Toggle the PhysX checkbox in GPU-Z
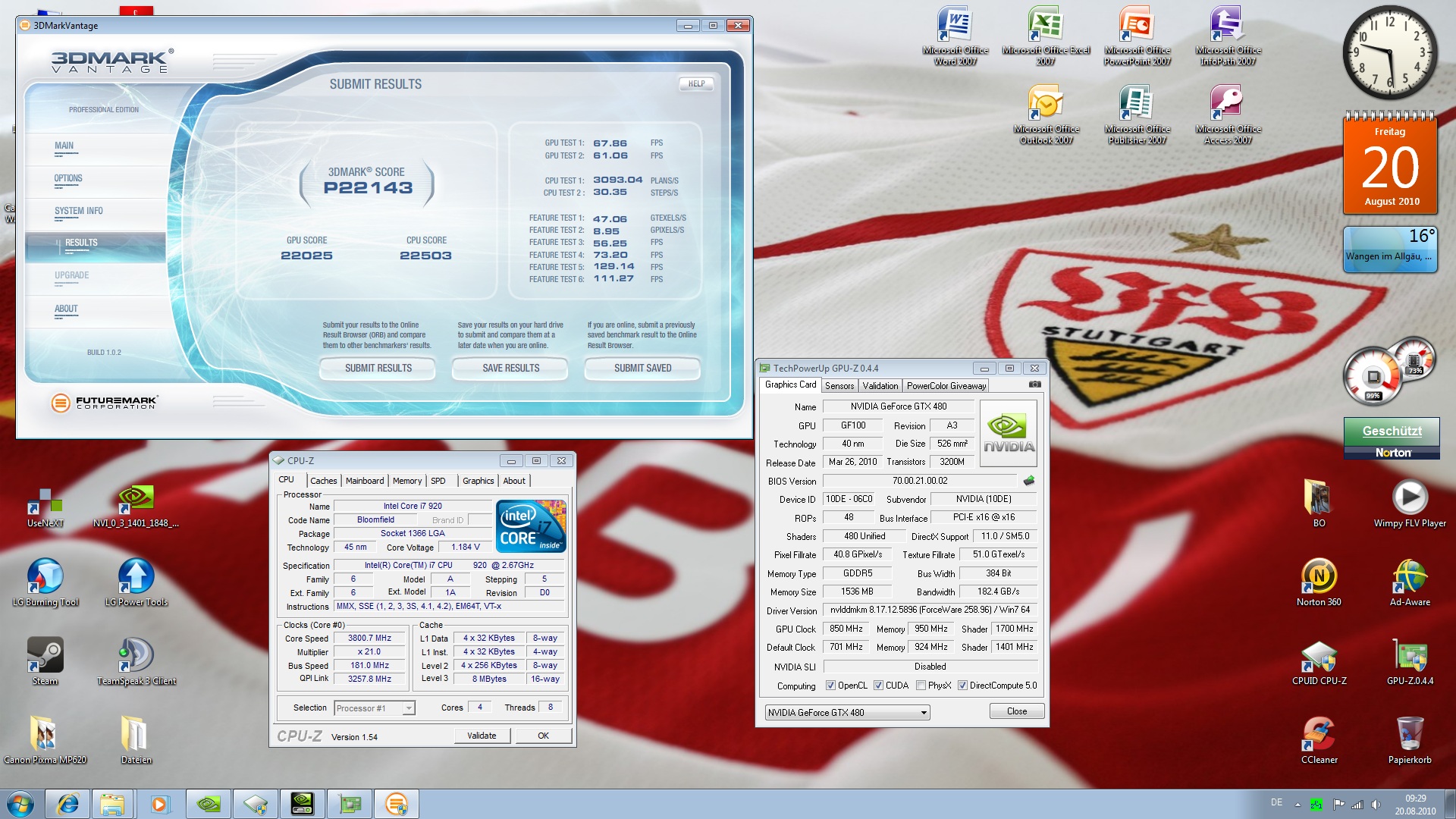The width and height of the screenshot is (1456, 819). point(921,686)
